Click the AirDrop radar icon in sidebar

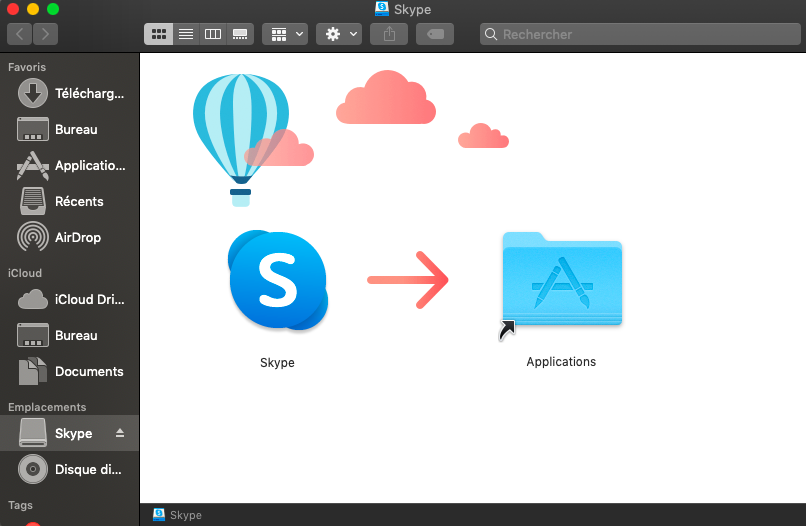click(x=33, y=237)
